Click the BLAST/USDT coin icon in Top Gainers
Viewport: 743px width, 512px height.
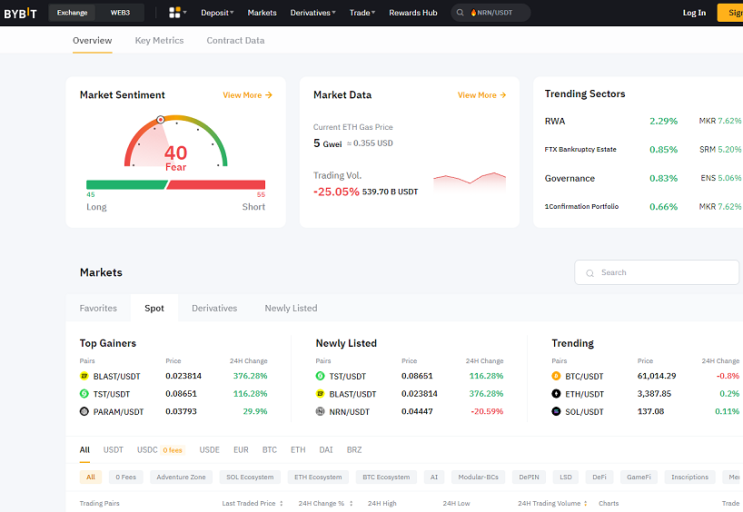(84, 376)
